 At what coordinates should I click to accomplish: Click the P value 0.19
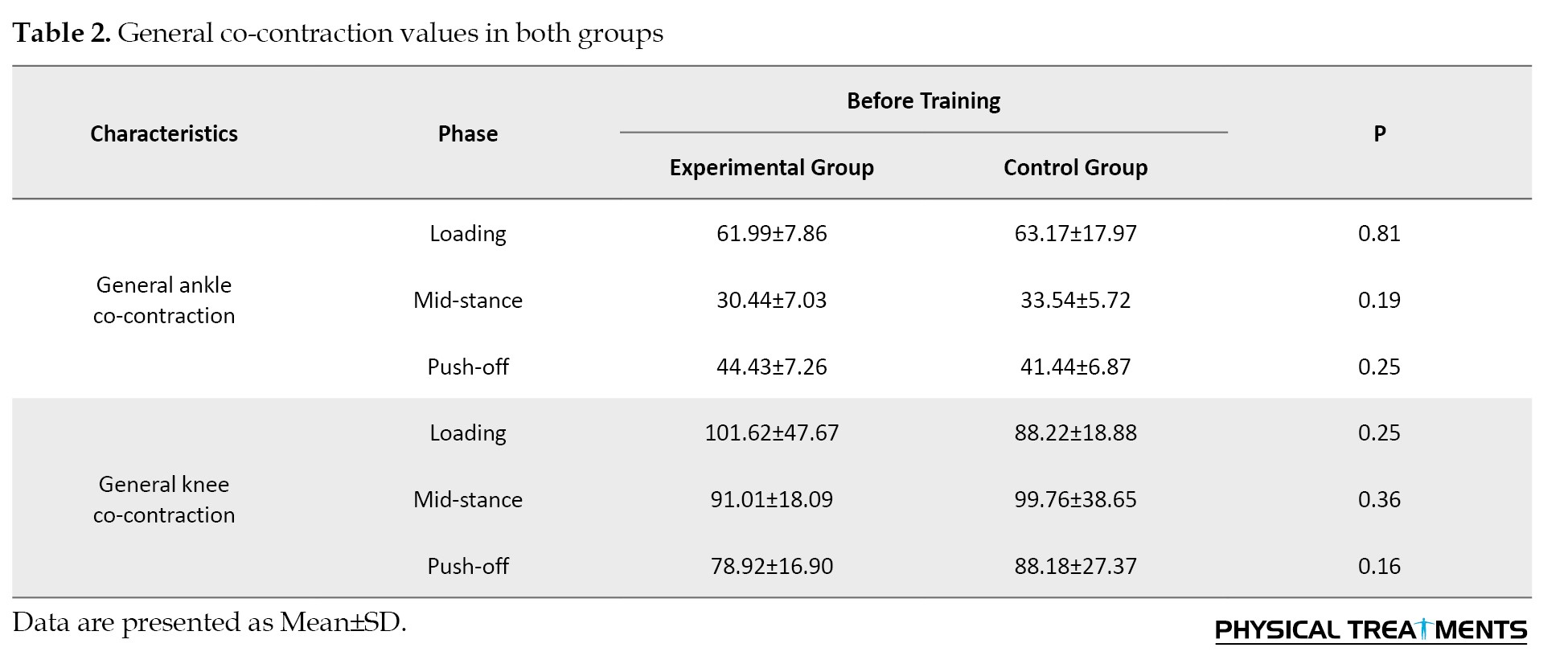tap(1379, 300)
